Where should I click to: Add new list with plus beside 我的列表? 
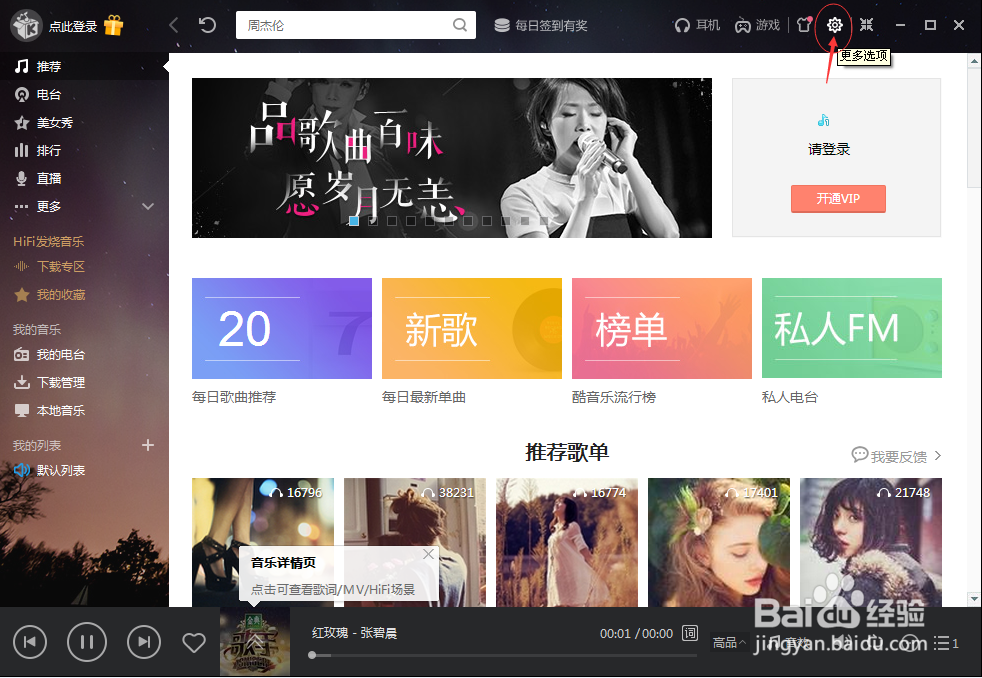[x=148, y=445]
